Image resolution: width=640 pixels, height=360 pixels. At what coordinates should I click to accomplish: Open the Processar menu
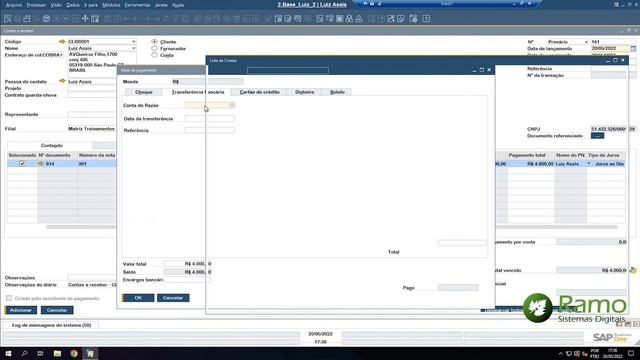(x=36, y=5)
